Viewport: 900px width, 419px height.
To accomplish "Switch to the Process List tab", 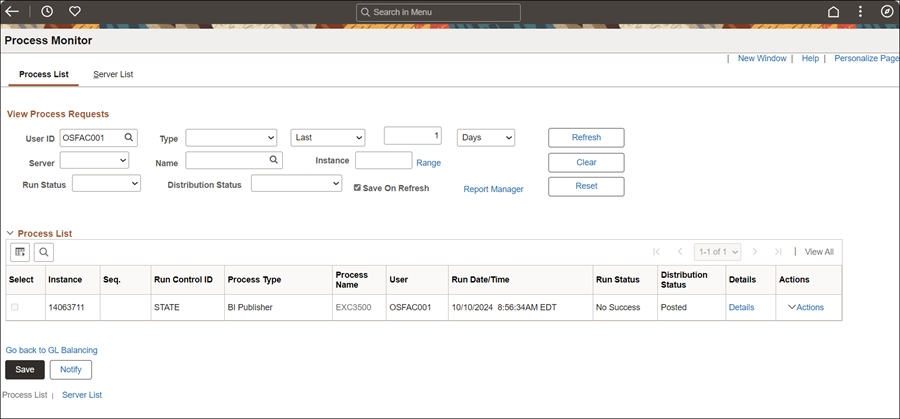I will (44, 75).
